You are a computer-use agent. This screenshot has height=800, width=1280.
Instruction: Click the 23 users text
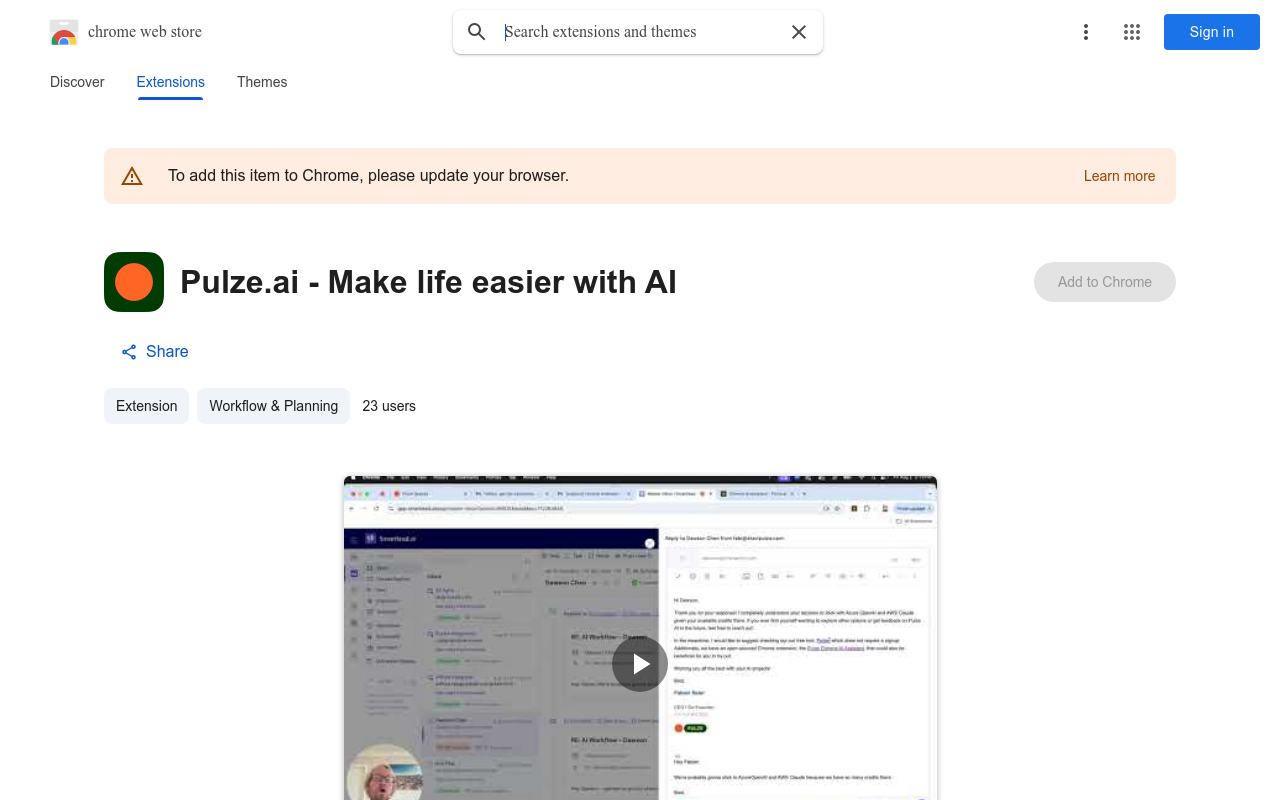(x=389, y=406)
